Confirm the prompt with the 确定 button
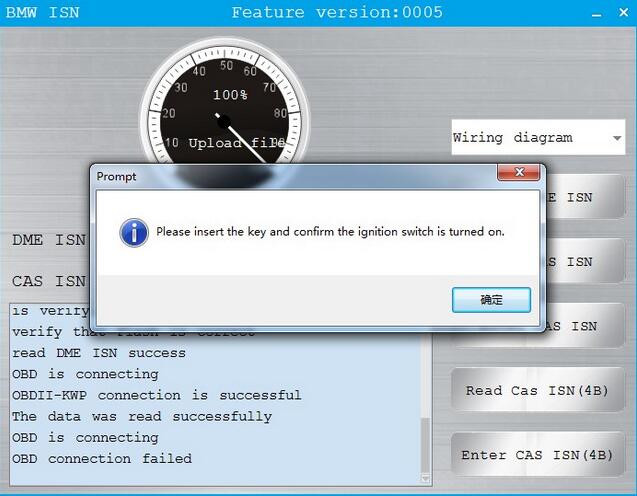The height and width of the screenshot is (496, 637). (x=491, y=300)
